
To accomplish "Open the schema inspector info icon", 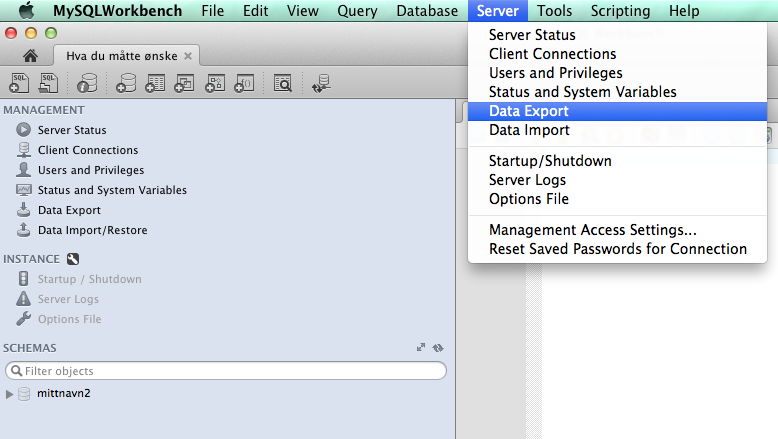I will (x=87, y=83).
